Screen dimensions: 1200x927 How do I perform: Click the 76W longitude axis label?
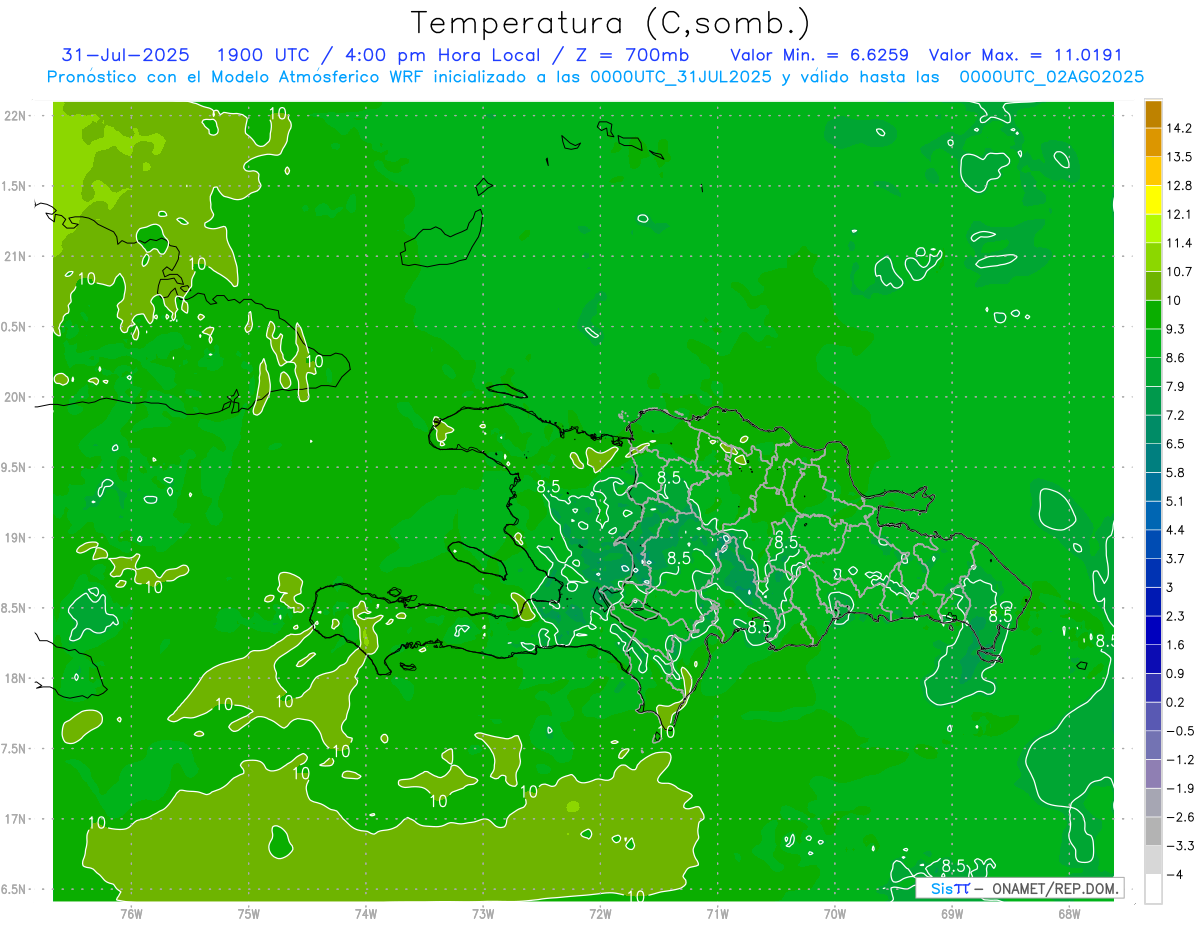pos(131,914)
